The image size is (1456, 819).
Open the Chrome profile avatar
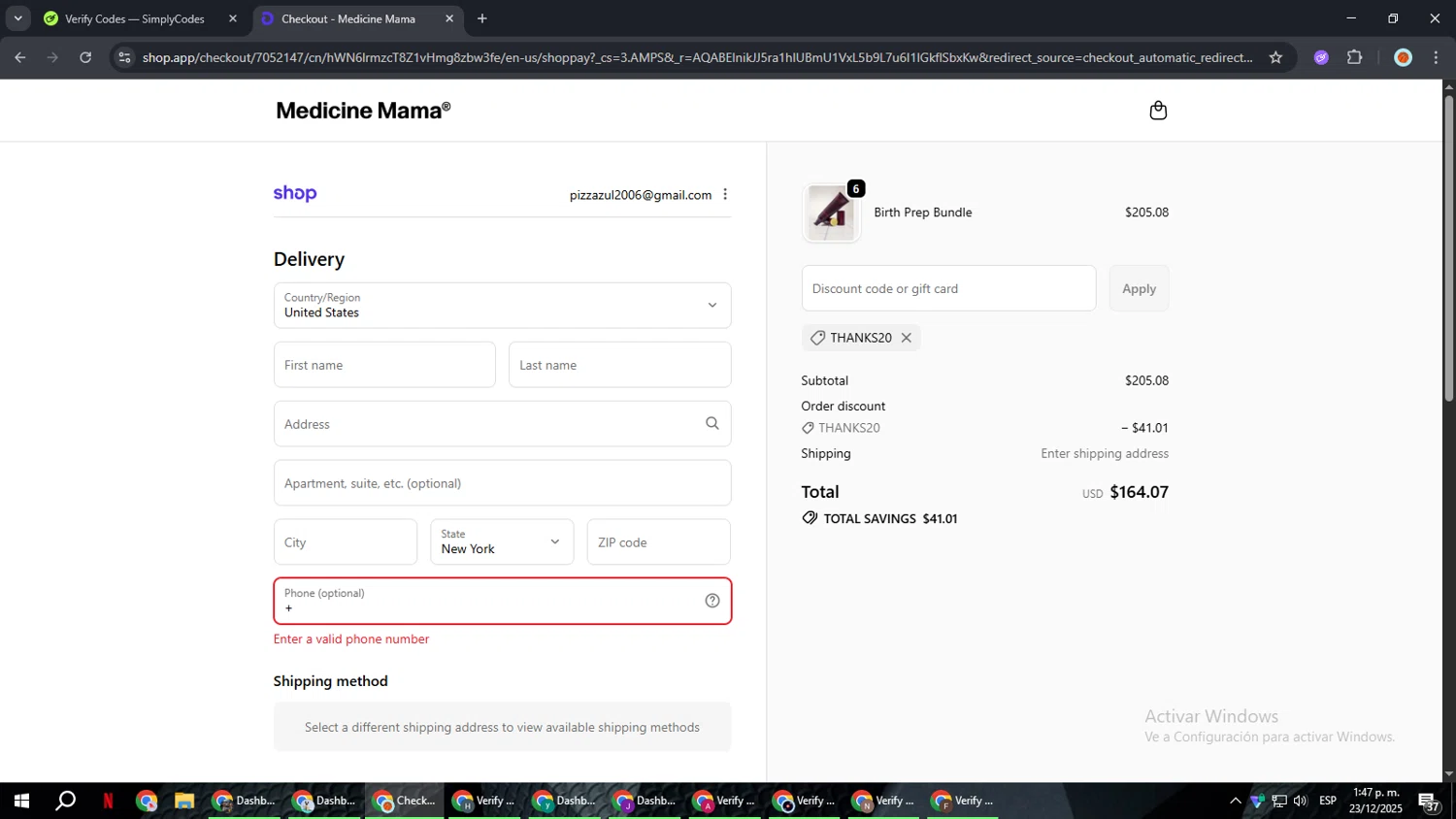tap(1403, 57)
